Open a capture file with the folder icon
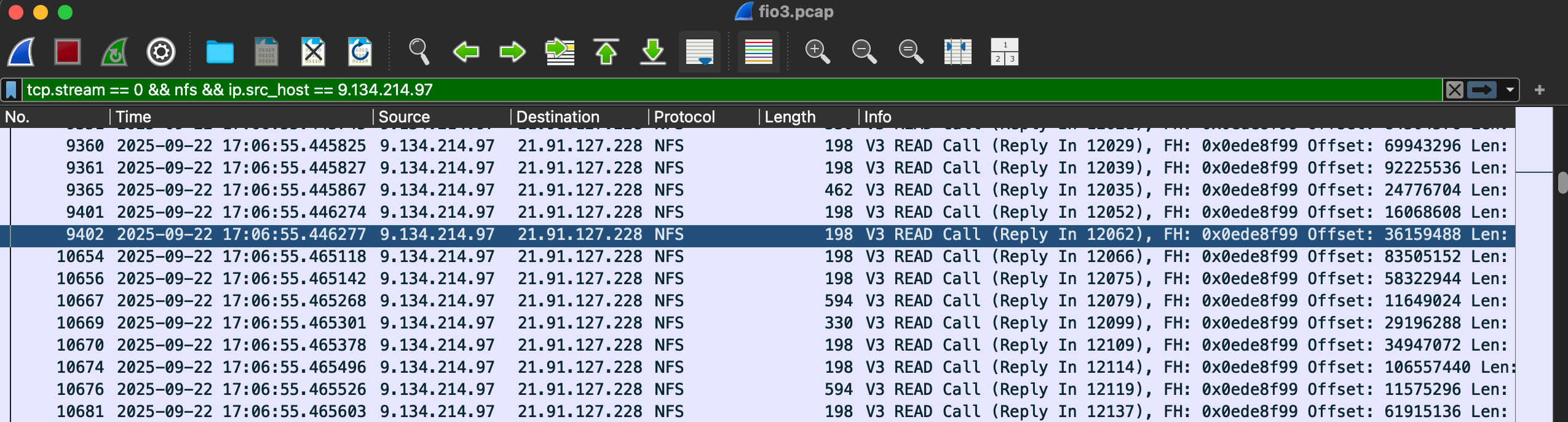The image size is (1568, 422). pyautogui.click(x=220, y=52)
